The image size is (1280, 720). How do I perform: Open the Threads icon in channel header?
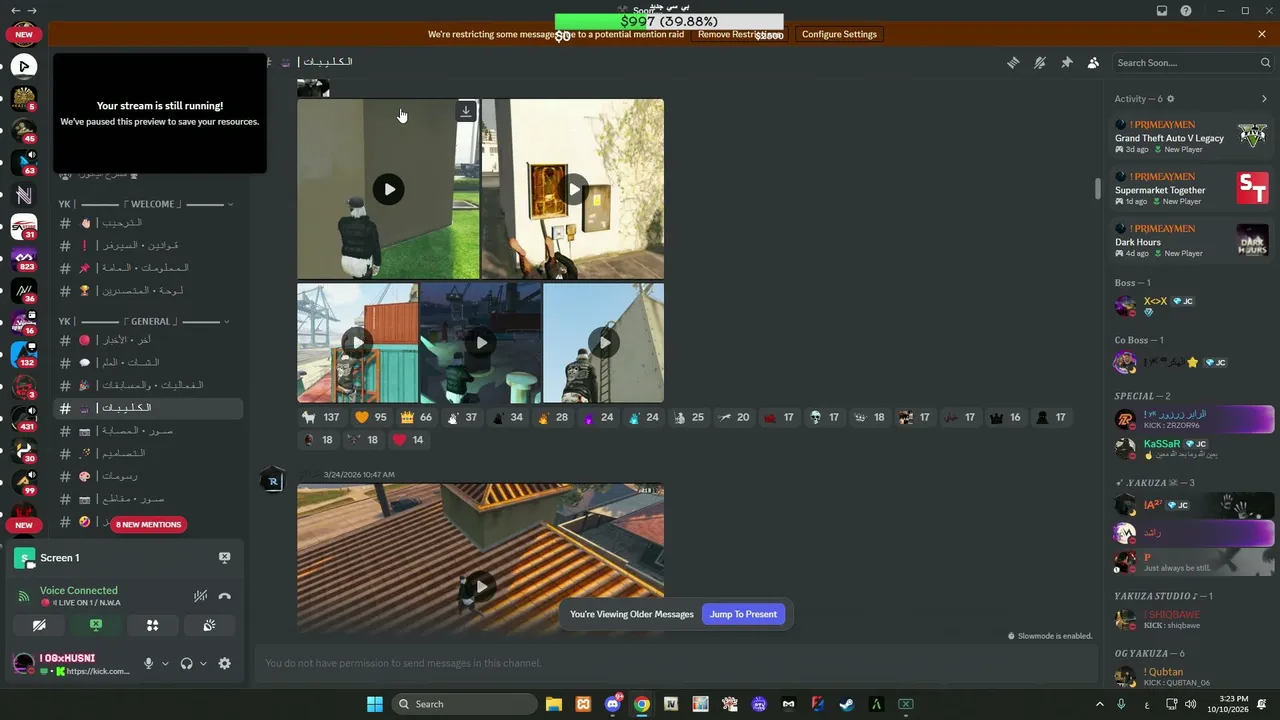click(1013, 62)
